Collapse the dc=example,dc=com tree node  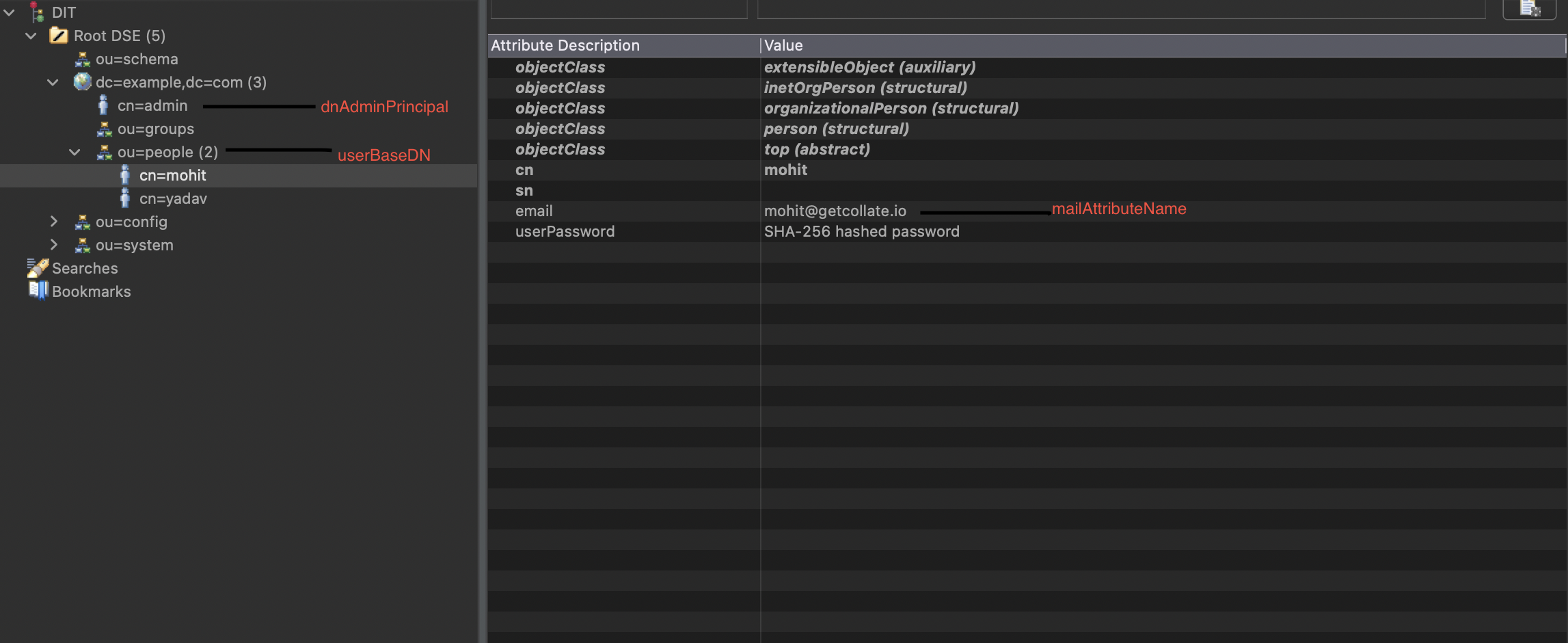point(53,82)
